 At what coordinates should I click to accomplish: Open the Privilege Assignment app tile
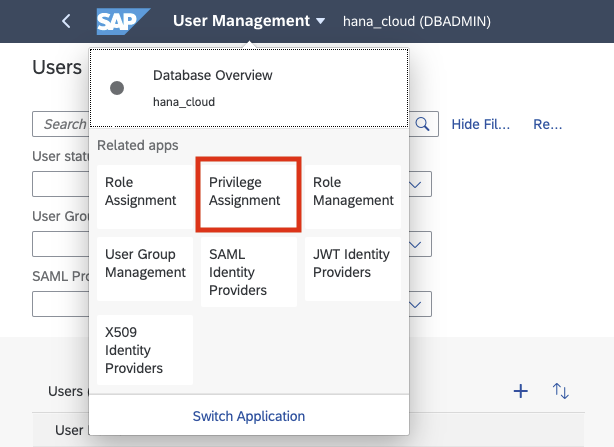[249, 195]
